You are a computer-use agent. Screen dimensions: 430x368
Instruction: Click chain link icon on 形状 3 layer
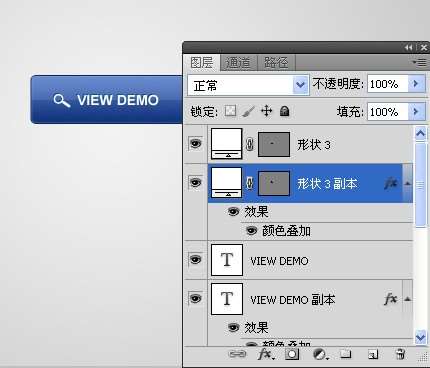coord(250,144)
